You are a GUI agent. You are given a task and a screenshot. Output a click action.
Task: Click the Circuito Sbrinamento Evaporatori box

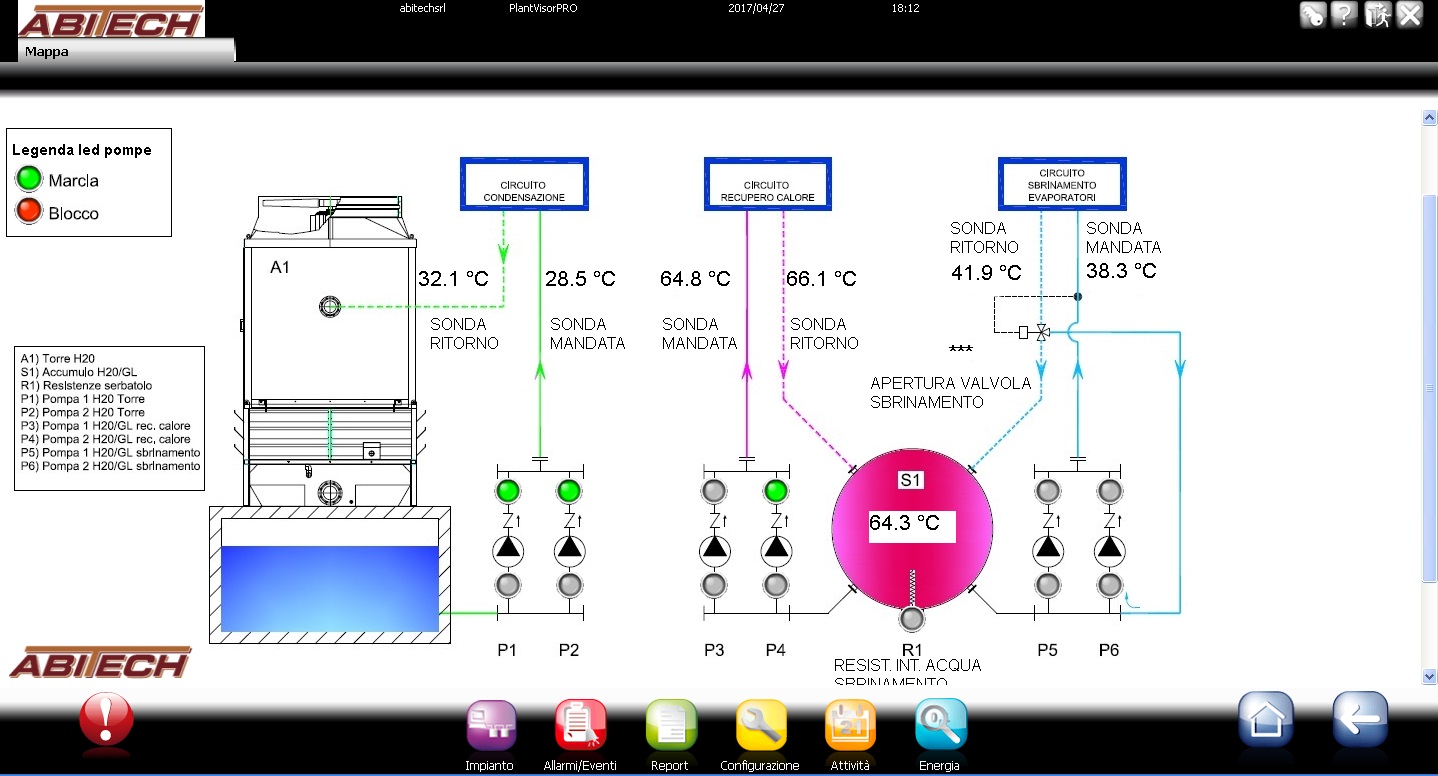(1061, 184)
